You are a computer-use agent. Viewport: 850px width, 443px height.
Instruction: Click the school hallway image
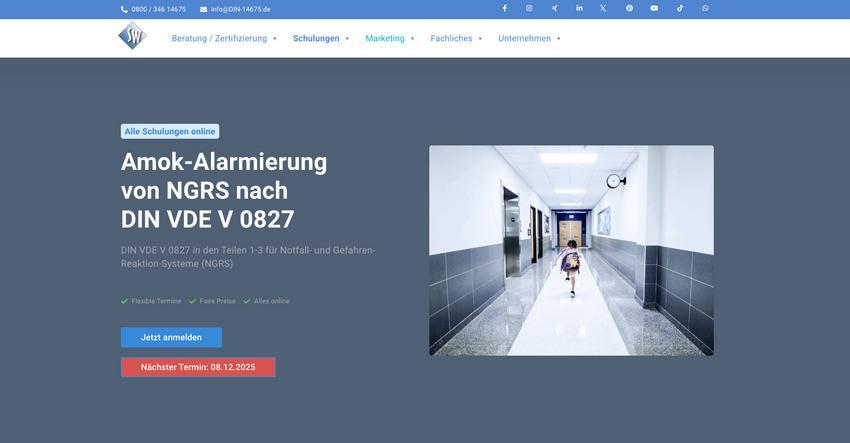click(571, 251)
